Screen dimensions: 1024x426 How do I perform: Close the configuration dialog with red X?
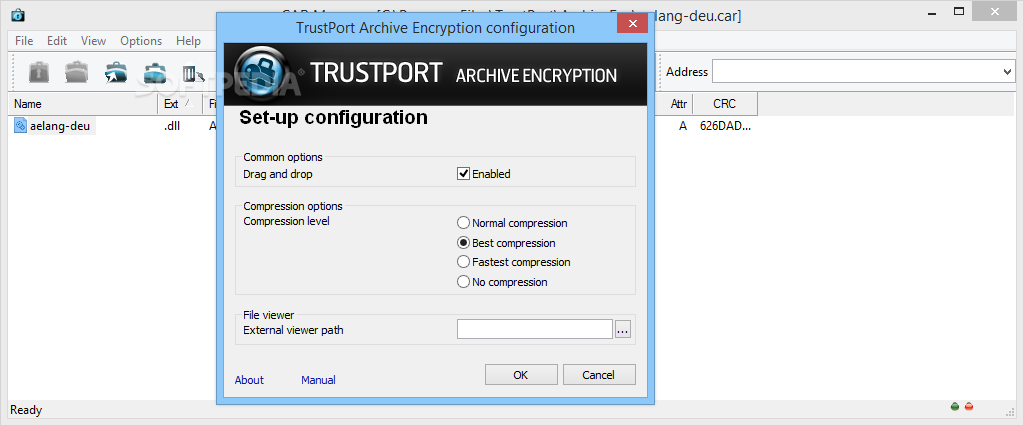click(632, 24)
